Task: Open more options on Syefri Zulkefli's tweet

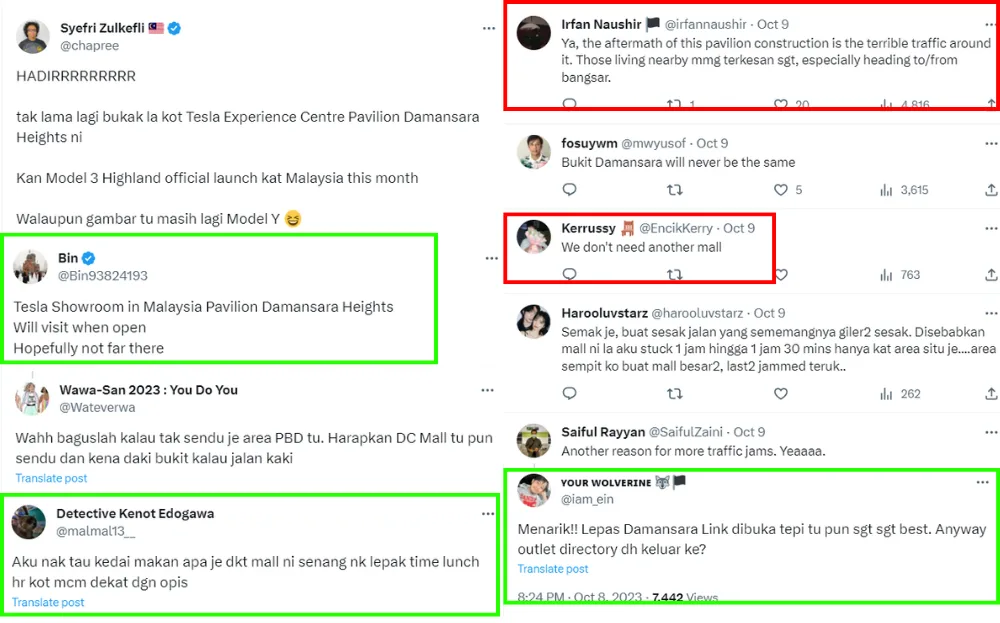Action: coord(488,29)
